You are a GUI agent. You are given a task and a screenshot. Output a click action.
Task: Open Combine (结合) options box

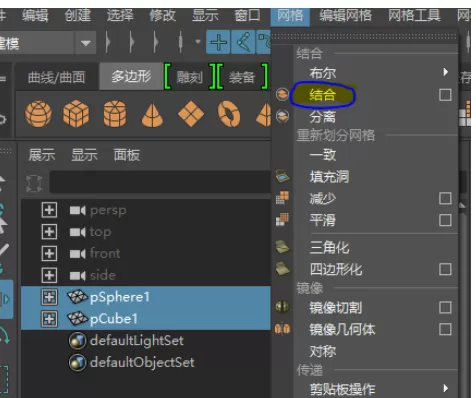click(x=445, y=95)
